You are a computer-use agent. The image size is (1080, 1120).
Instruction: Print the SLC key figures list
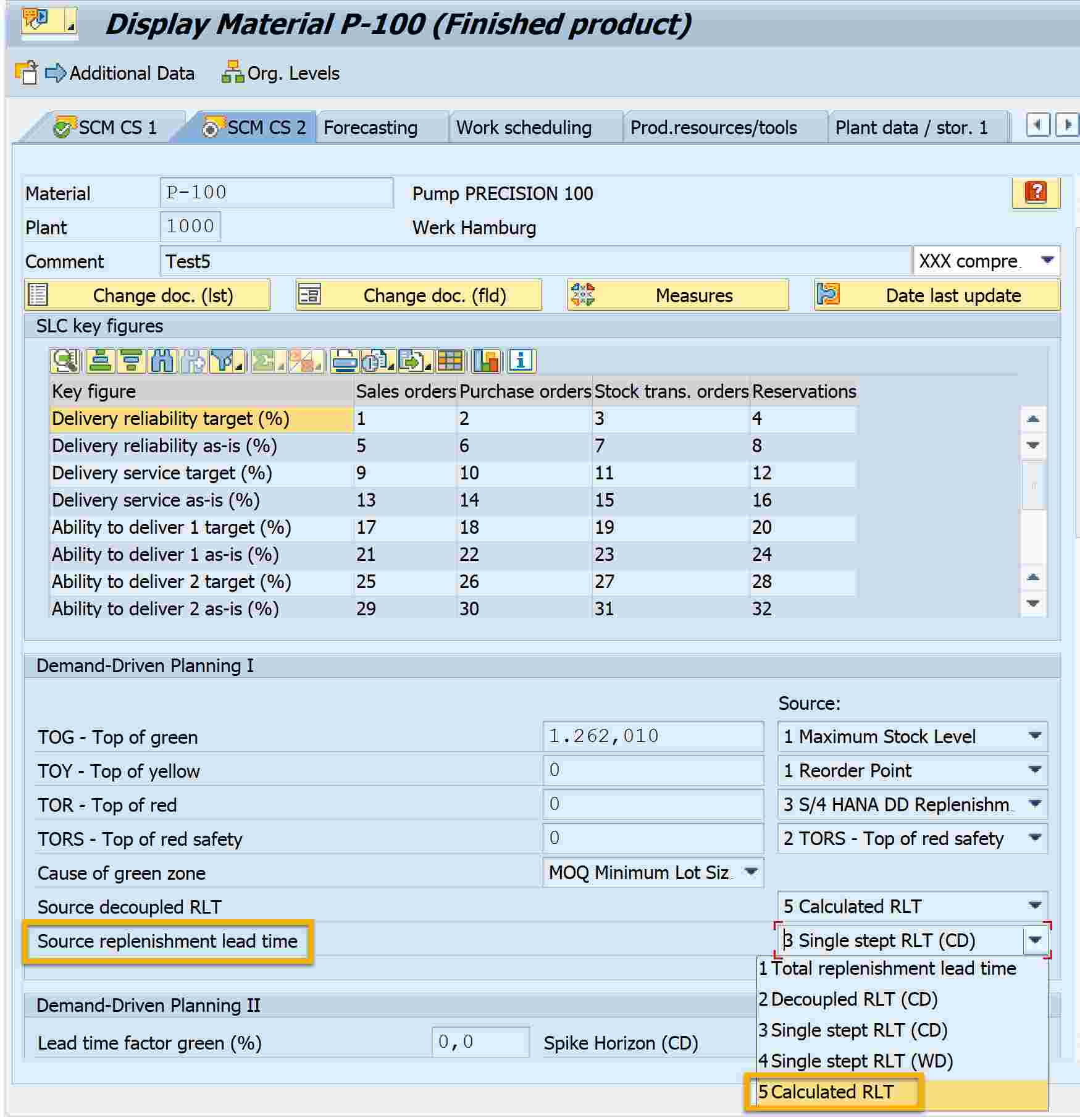(344, 361)
